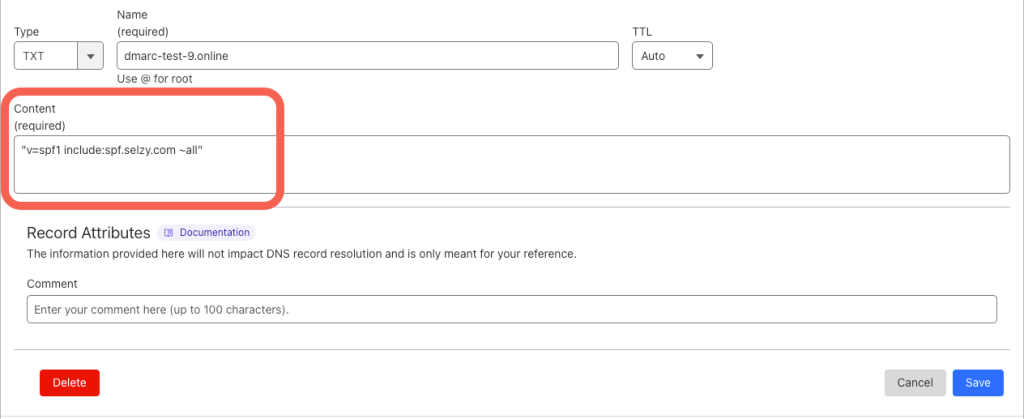Focus the Comment input field

511,310
